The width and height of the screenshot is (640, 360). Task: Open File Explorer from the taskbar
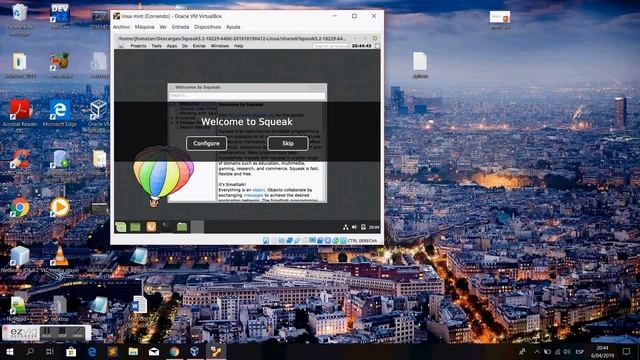click(x=133, y=351)
